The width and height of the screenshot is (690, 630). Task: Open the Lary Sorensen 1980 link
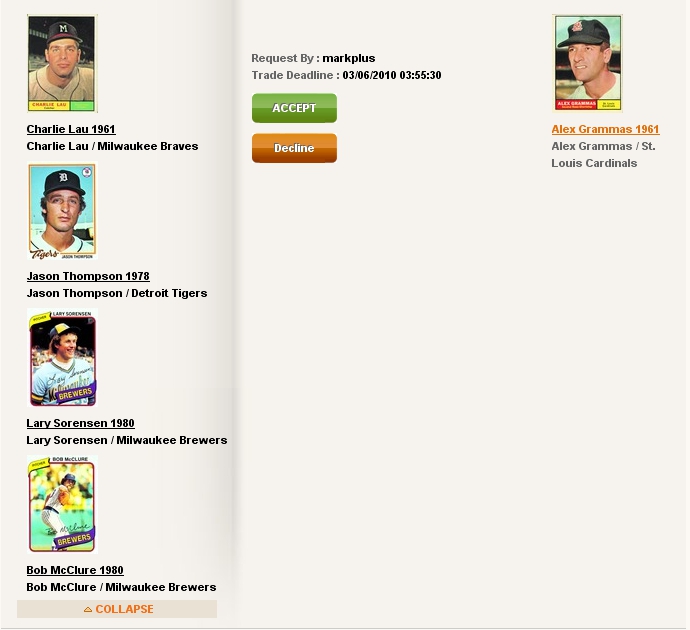[x=81, y=423]
